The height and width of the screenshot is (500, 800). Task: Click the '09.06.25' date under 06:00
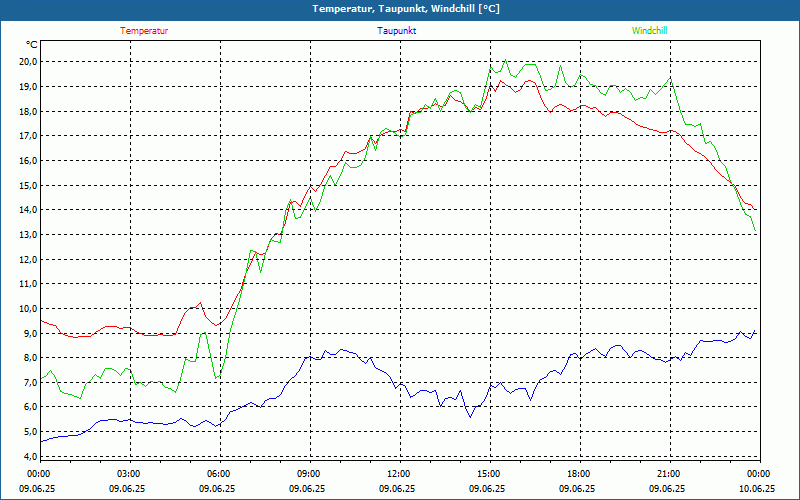pos(217,488)
